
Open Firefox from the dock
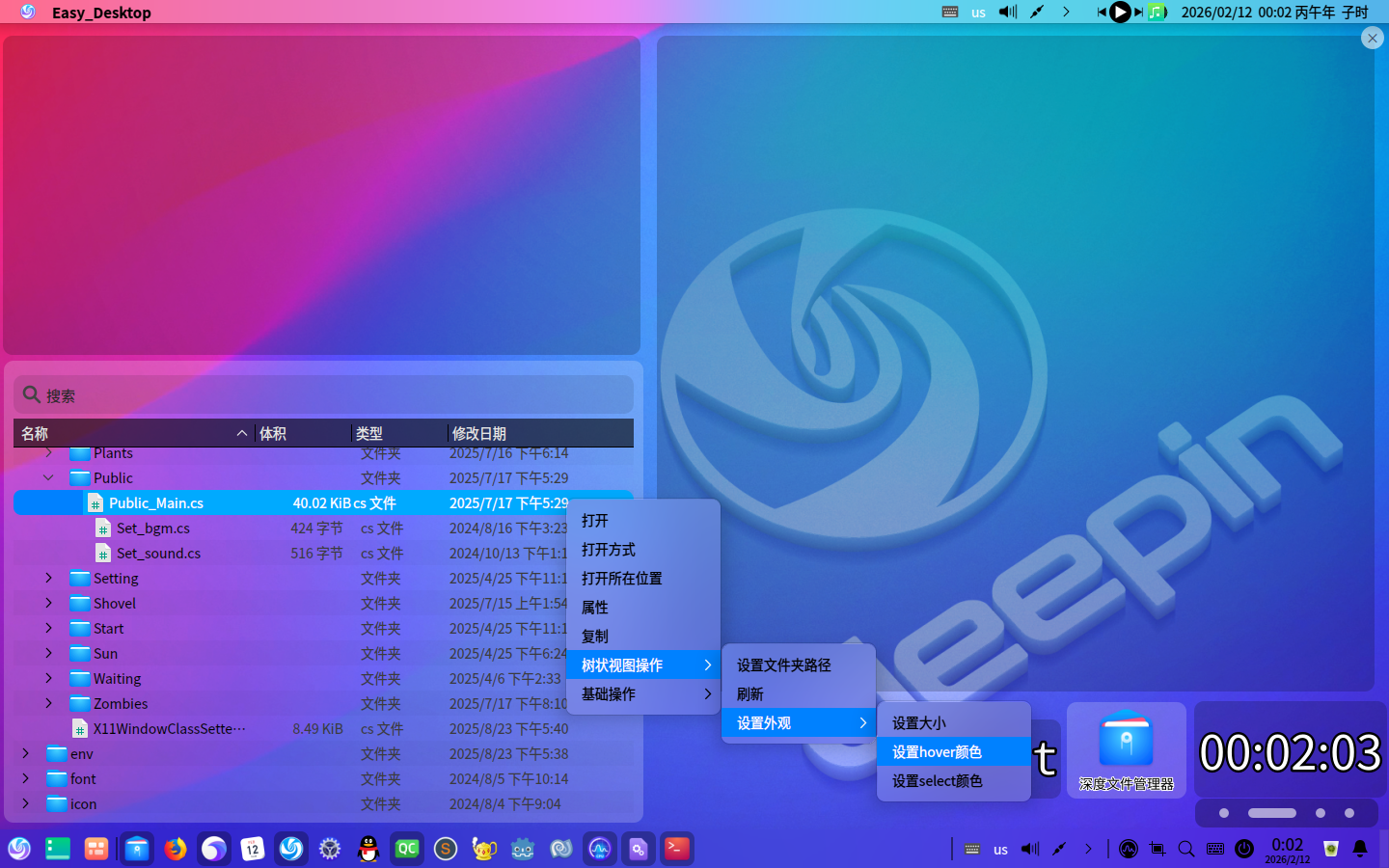point(175,849)
